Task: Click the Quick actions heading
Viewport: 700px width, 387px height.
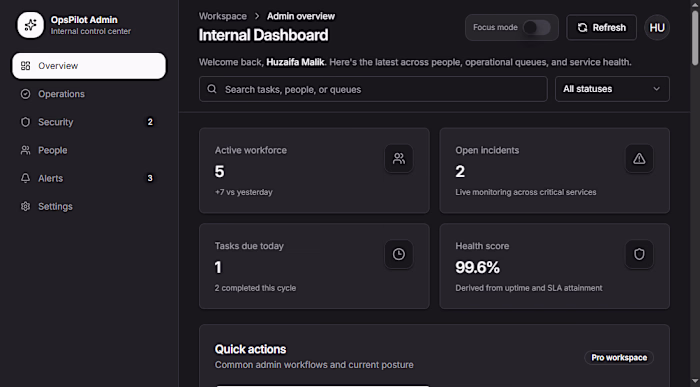Action: tap(250, 349)
